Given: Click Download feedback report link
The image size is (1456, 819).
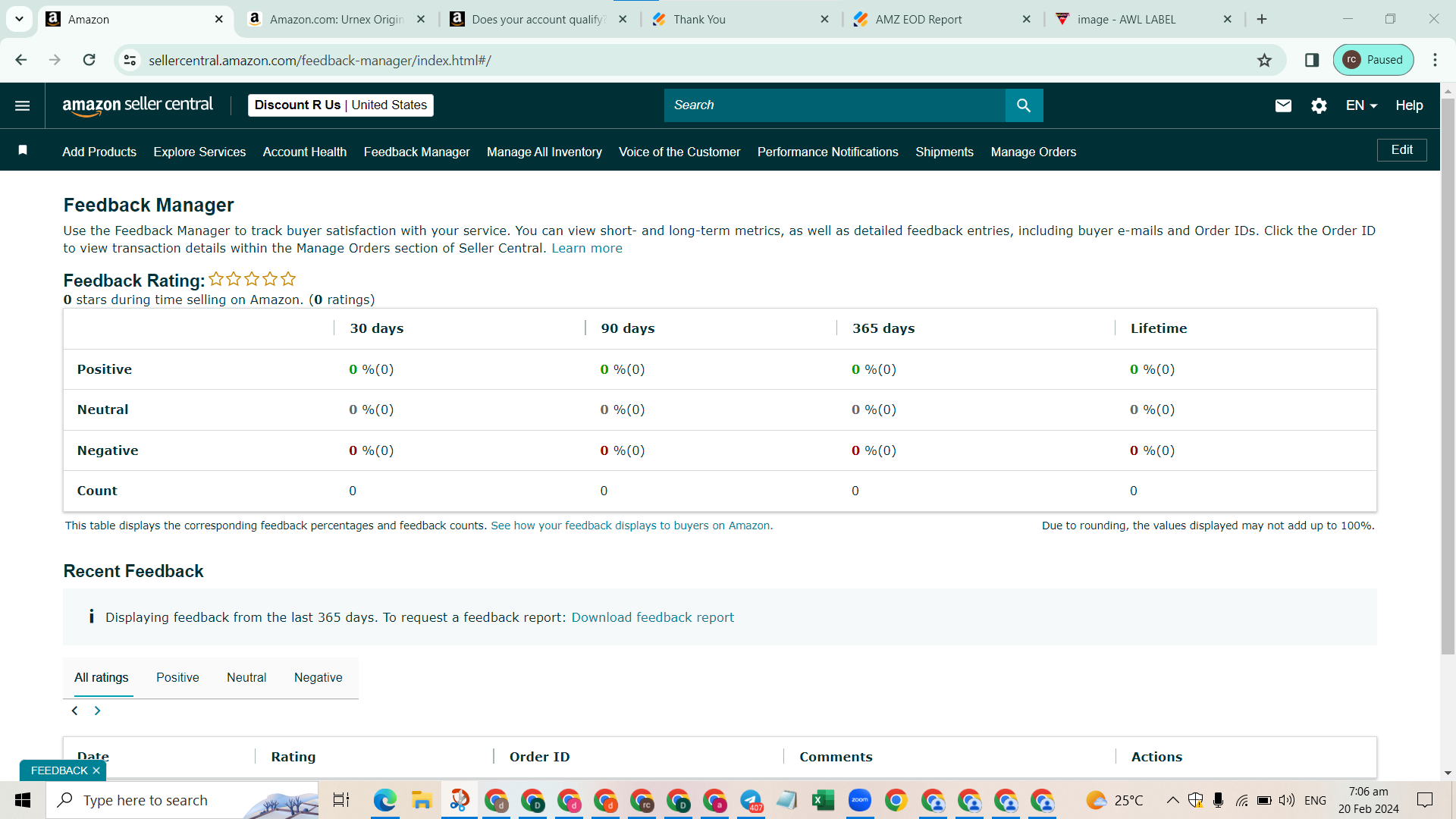Looking at the screenshot, I should click(x=652, y=617).
